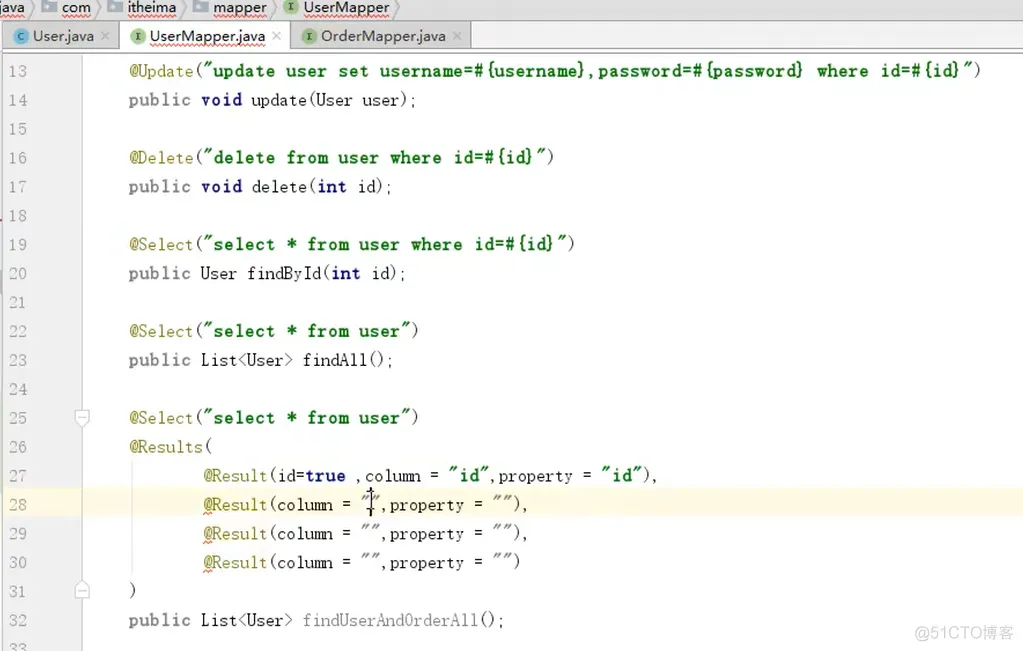Image resolution: width=1023 pixels, height=651 pixels.
Task: Select the UserMapper breadcrumb item
Action: pos(346,8)
